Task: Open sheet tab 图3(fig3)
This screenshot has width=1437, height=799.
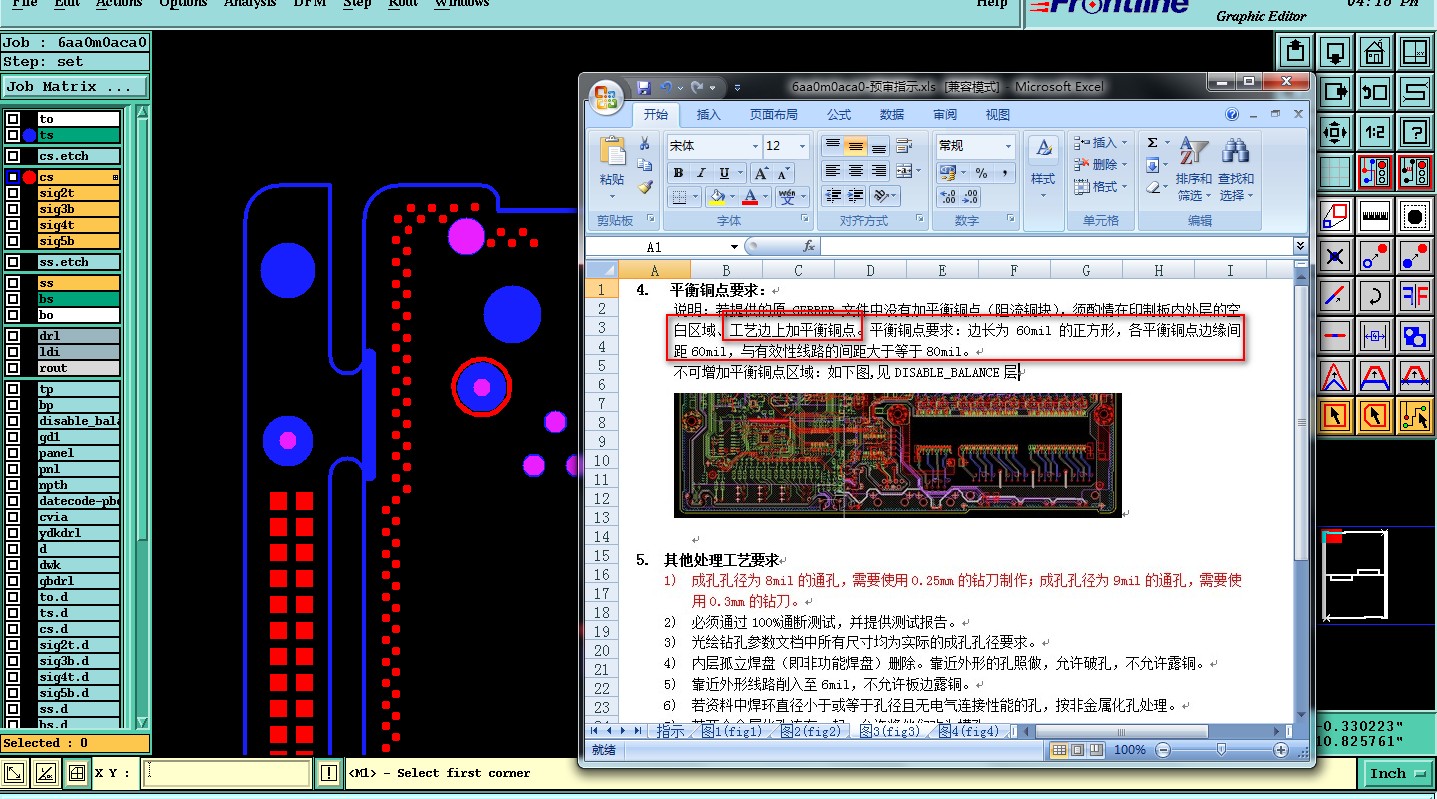Action: [889, 732]
